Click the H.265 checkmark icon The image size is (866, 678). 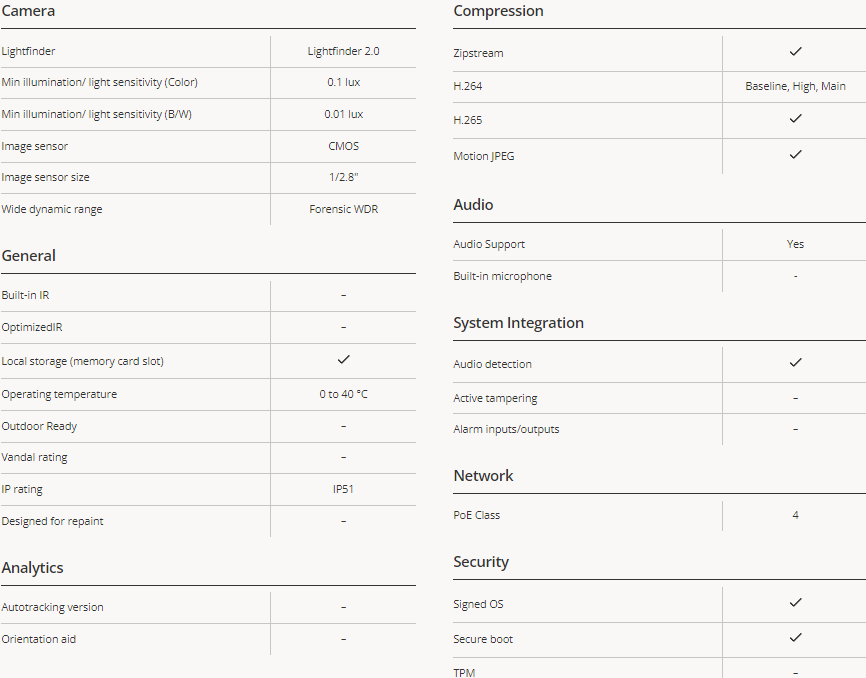click(795, 118)
